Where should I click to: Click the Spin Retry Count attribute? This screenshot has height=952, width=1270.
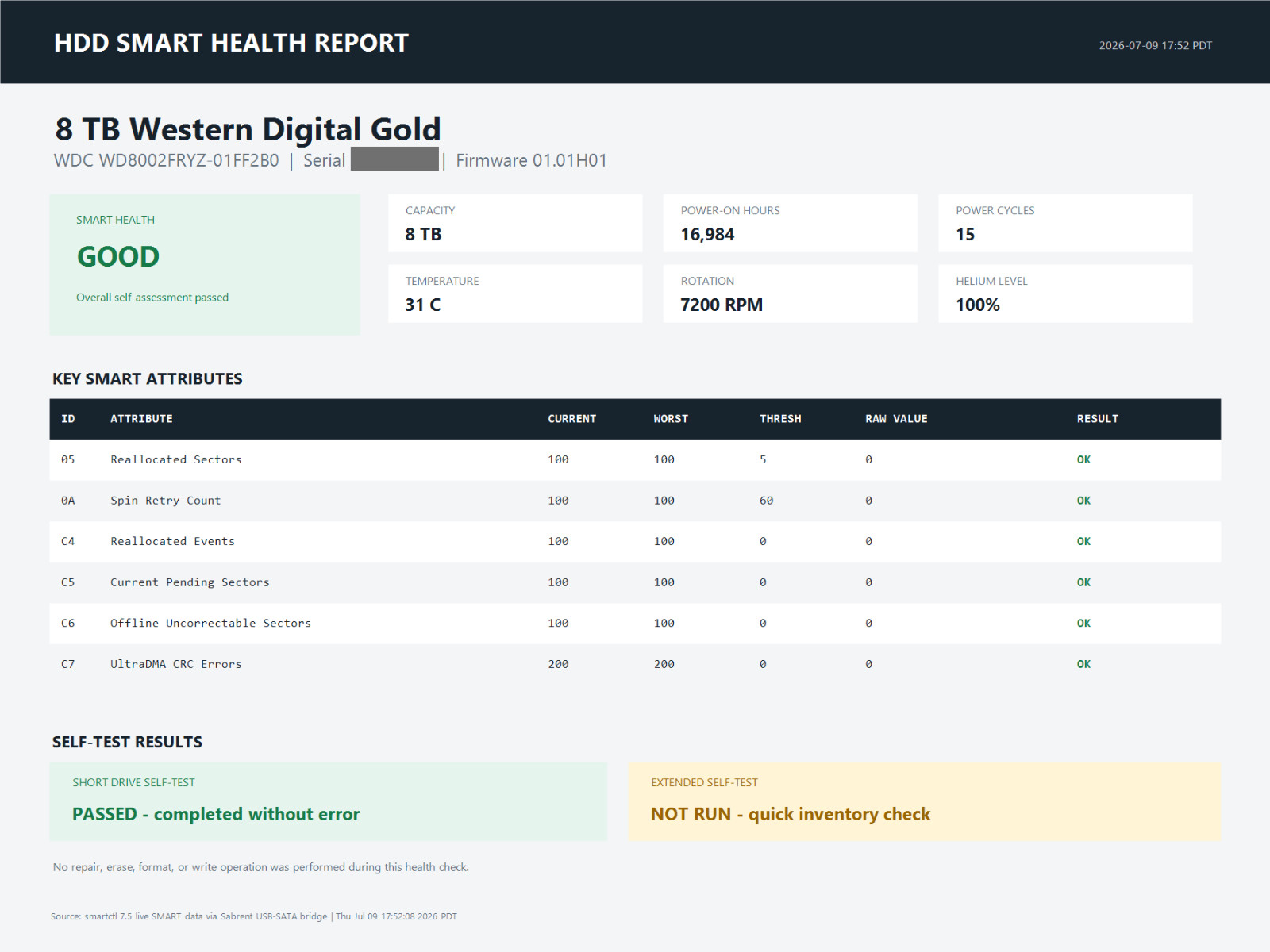tap(165, 501)
